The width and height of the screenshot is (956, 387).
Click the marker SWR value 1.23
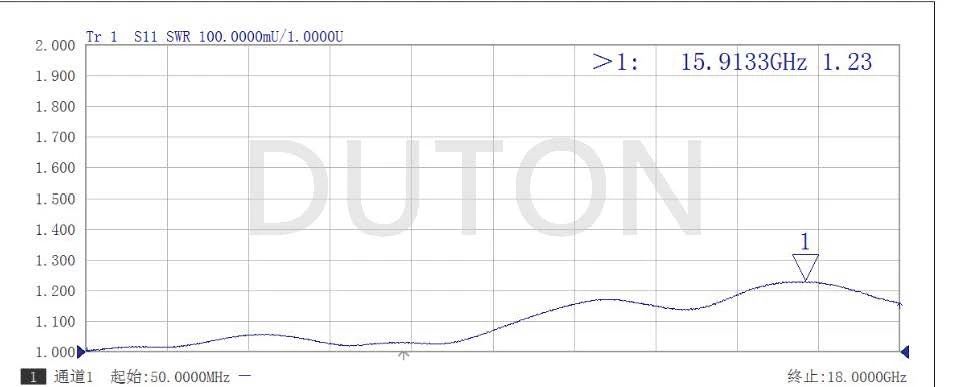pos(847,62)
